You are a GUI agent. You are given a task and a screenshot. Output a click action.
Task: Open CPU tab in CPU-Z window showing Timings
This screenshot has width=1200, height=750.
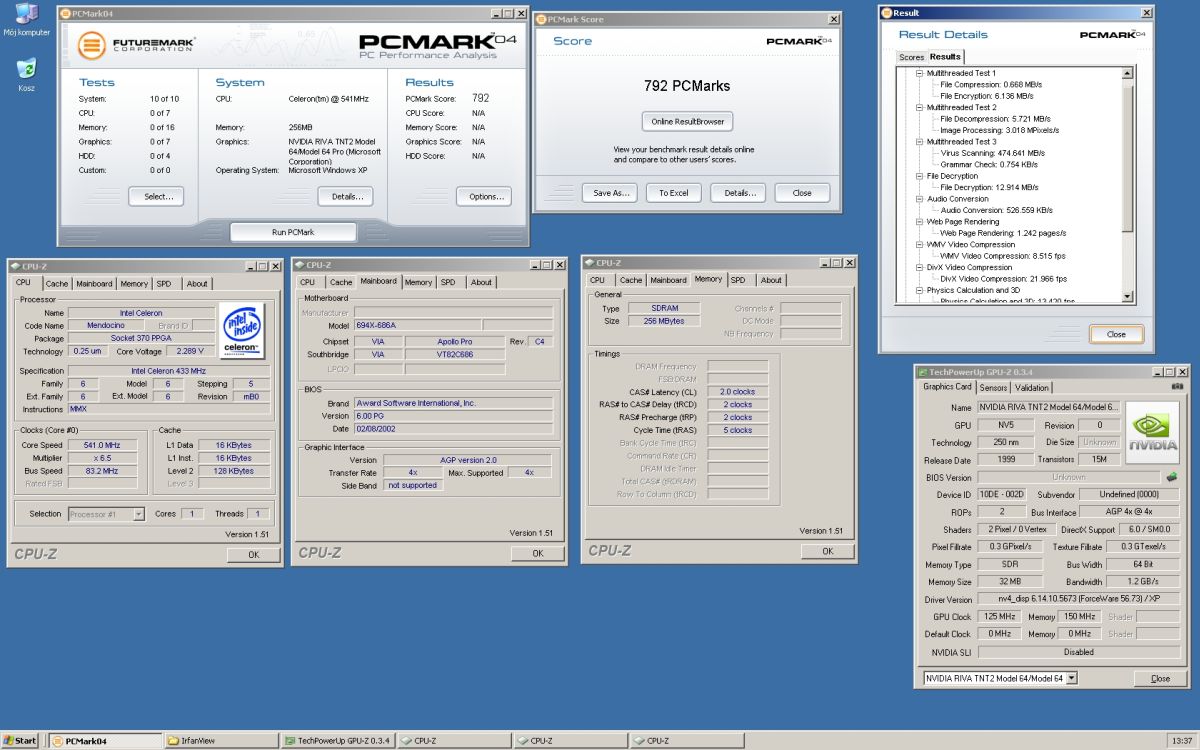(x=598, y=280)
